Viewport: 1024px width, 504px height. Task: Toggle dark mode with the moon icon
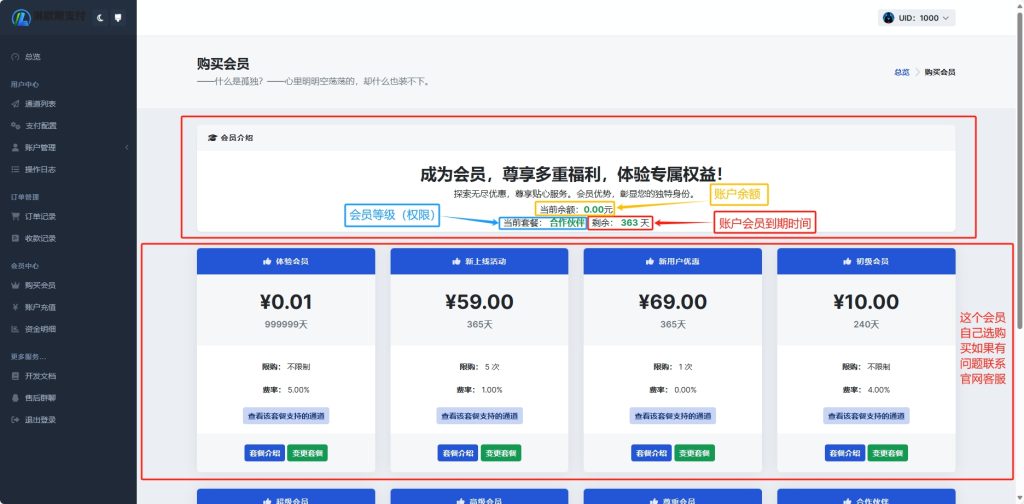pyautogui.click(x=100, y=18)
